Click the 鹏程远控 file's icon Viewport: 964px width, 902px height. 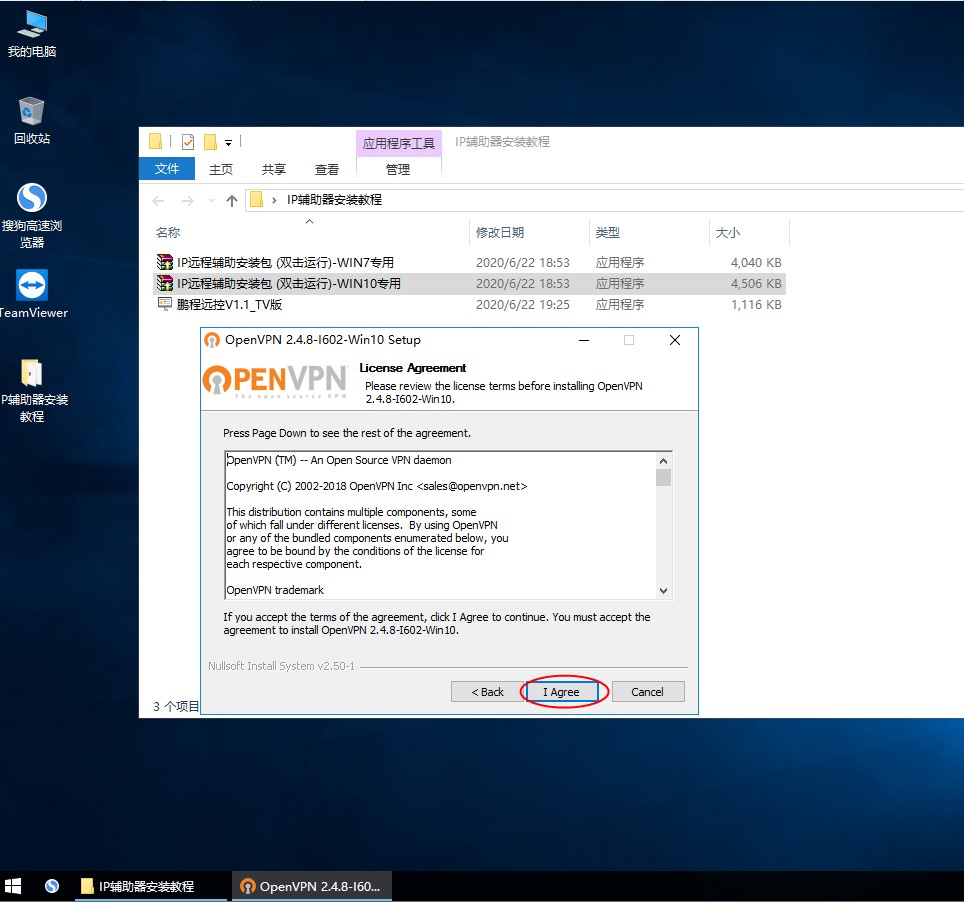(x=164, y=304)
